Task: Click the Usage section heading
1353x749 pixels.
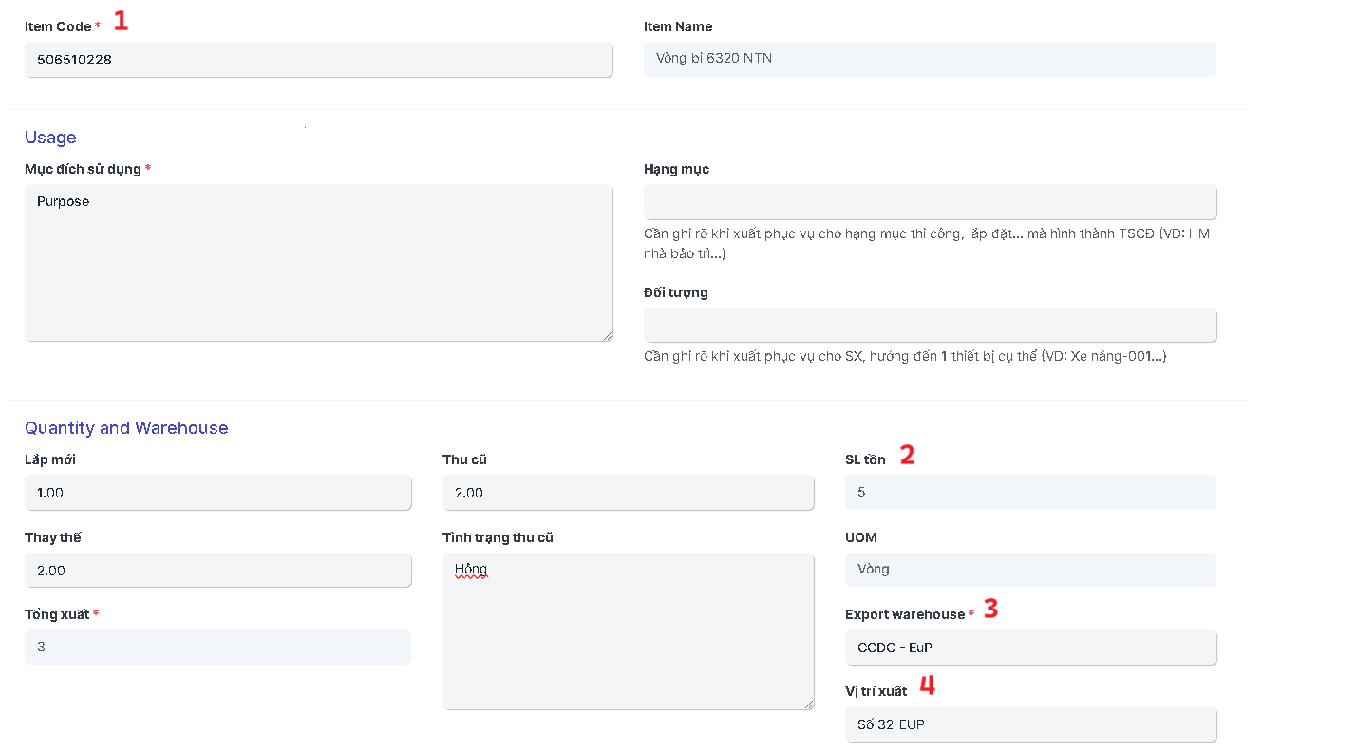Action: click(51, 138)
